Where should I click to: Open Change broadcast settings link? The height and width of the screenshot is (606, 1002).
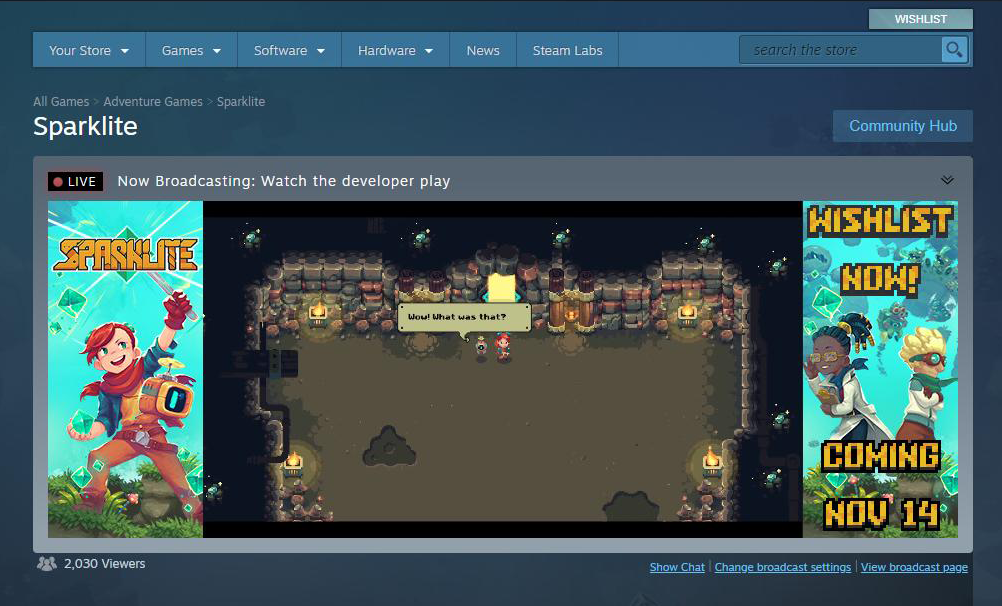click(783, 567)
